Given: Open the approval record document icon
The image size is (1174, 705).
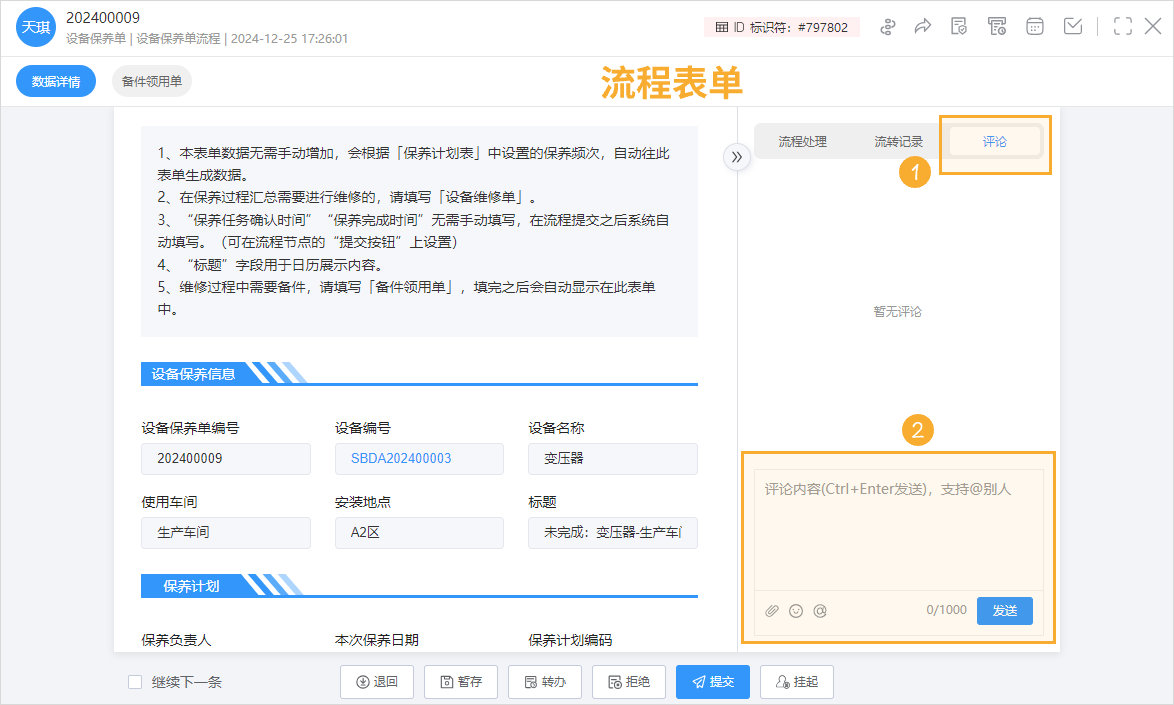Looking at the screenshot, I should (958, 26).
